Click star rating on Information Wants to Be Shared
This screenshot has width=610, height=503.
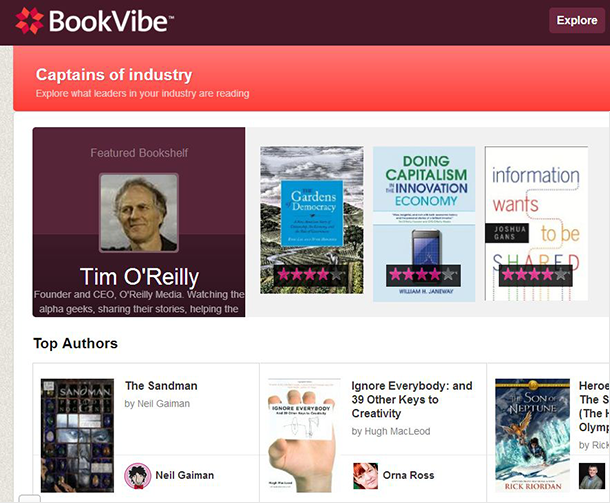click(535, 275)
